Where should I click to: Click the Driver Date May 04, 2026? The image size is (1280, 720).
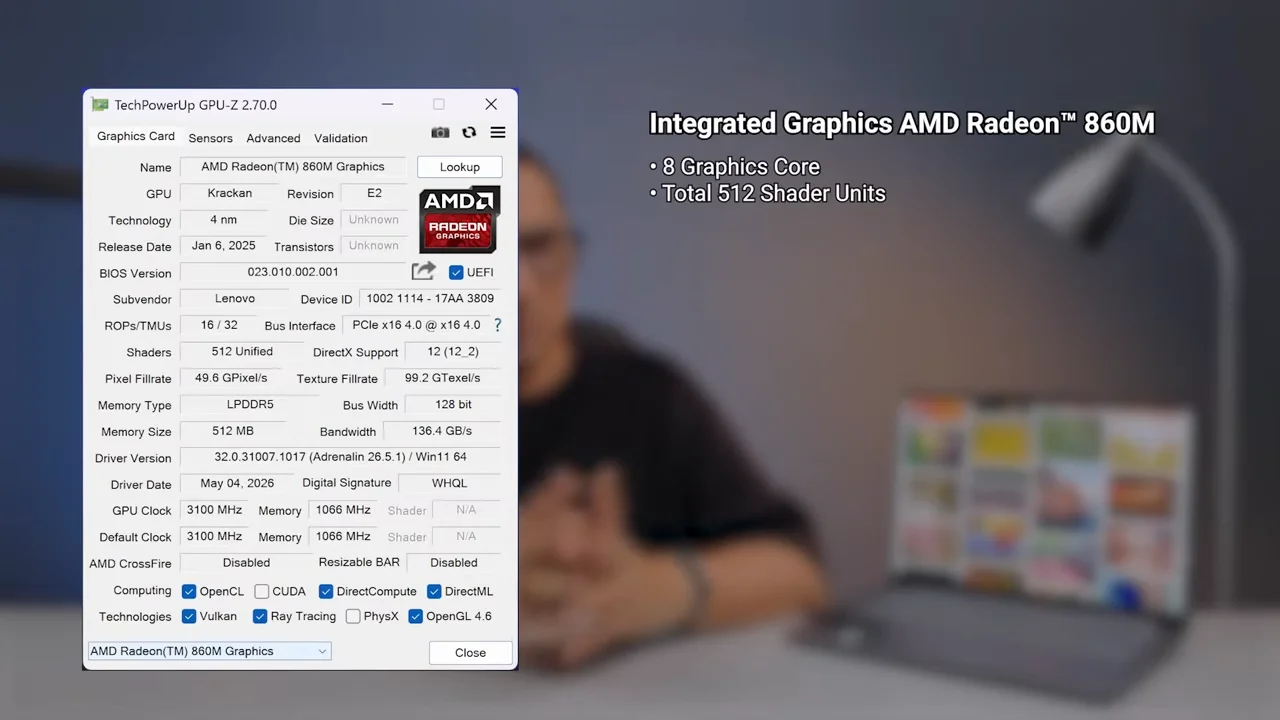(x=237, y=484)
